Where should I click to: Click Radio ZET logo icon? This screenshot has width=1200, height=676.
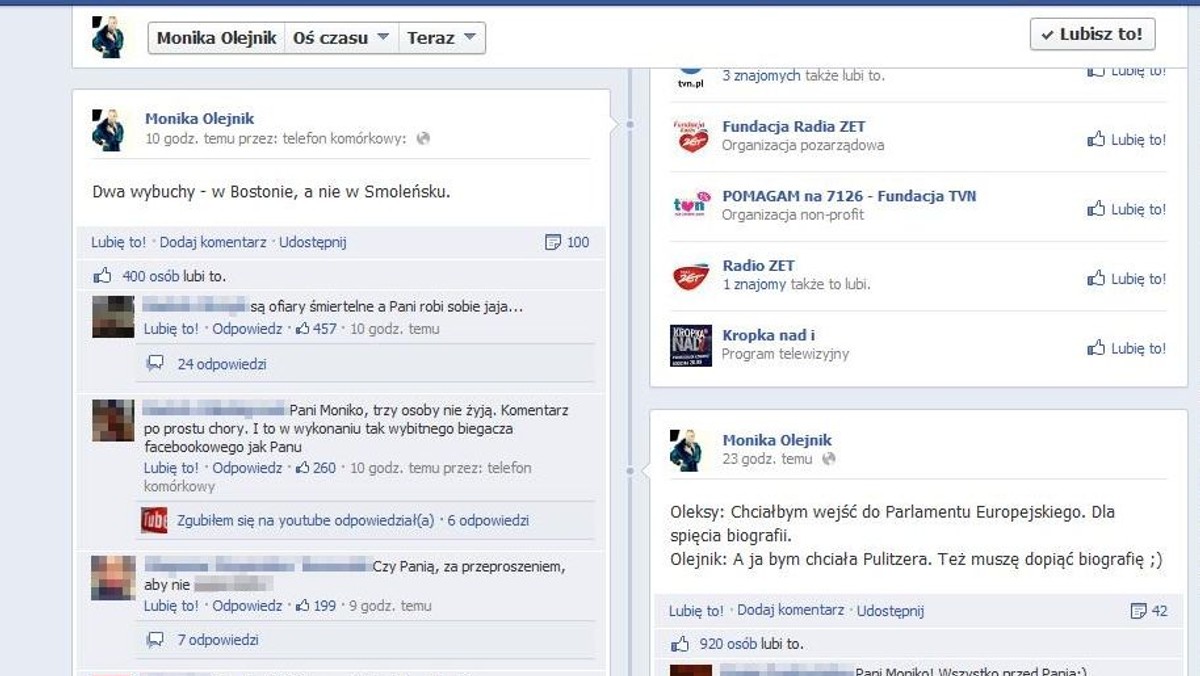(690, 276)
